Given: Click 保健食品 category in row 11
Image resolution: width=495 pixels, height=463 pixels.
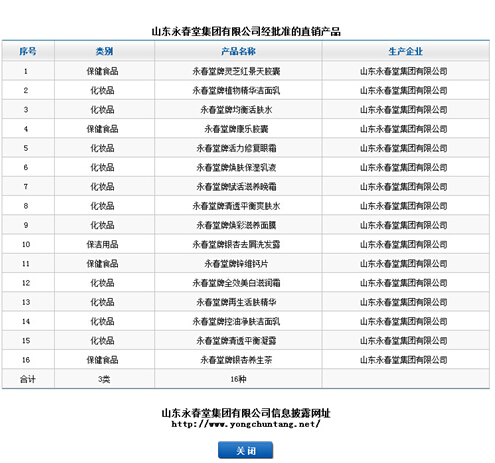Looking at the screenshot, I should pos(102,264).
